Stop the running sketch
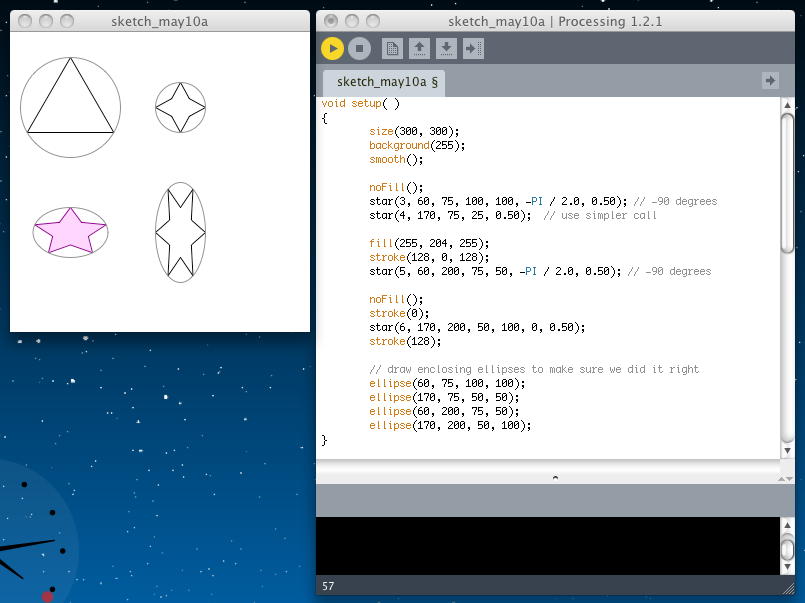The height and width of the screenshot is (603, 805). point(360,48)
